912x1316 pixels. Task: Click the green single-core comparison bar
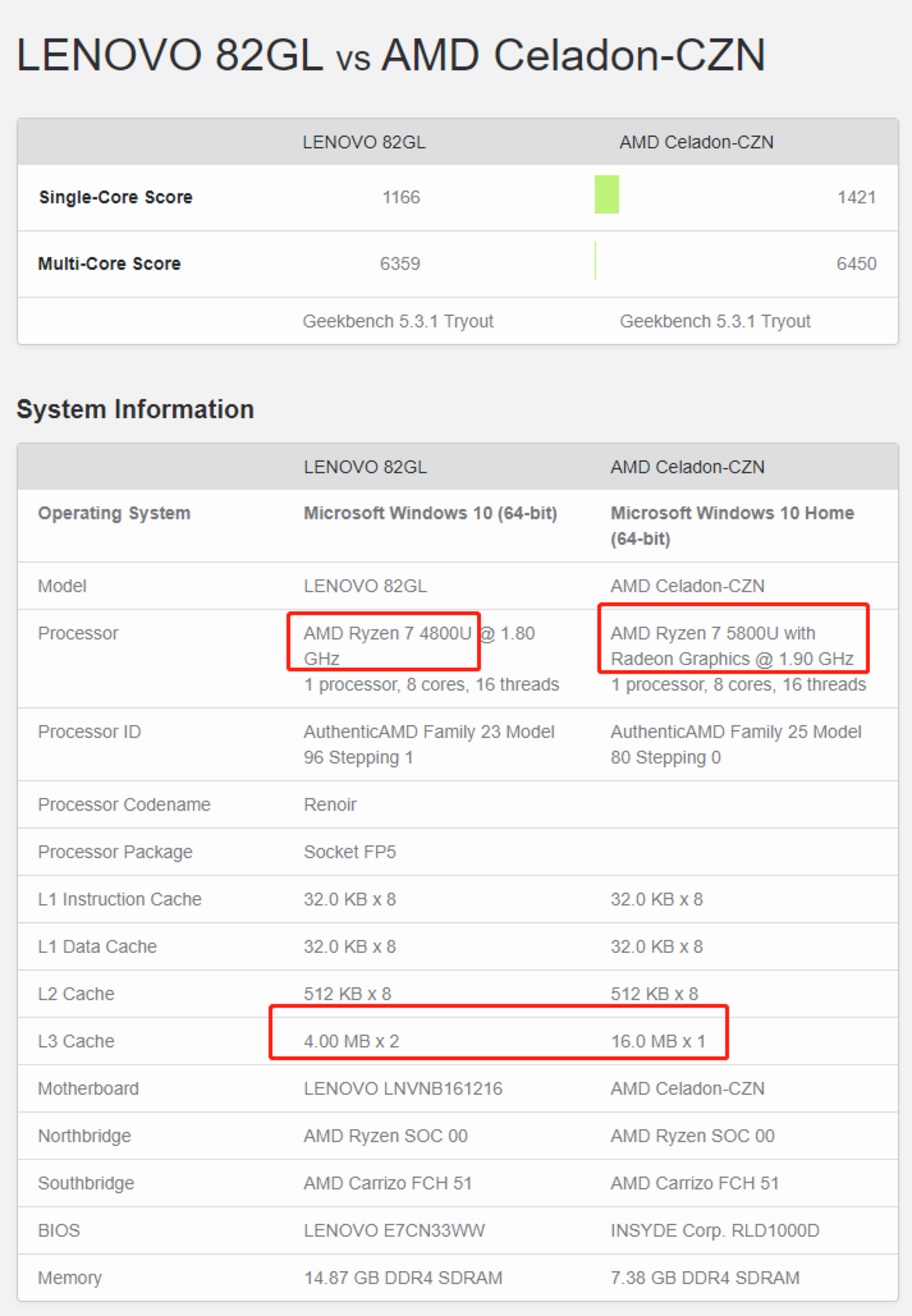[607, 194]
